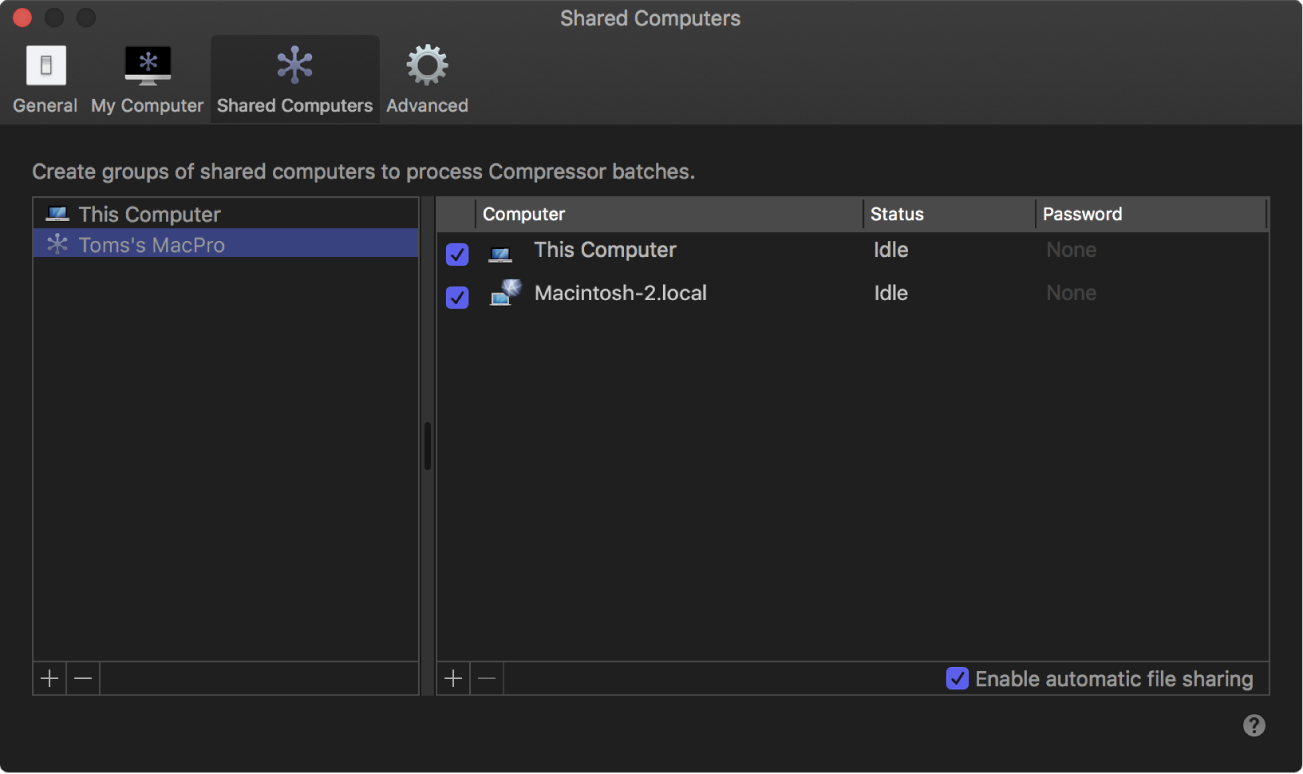Click the asterisk icon on Toms's MacPro group
The image size is (1303, 774).
click(56, 244)
